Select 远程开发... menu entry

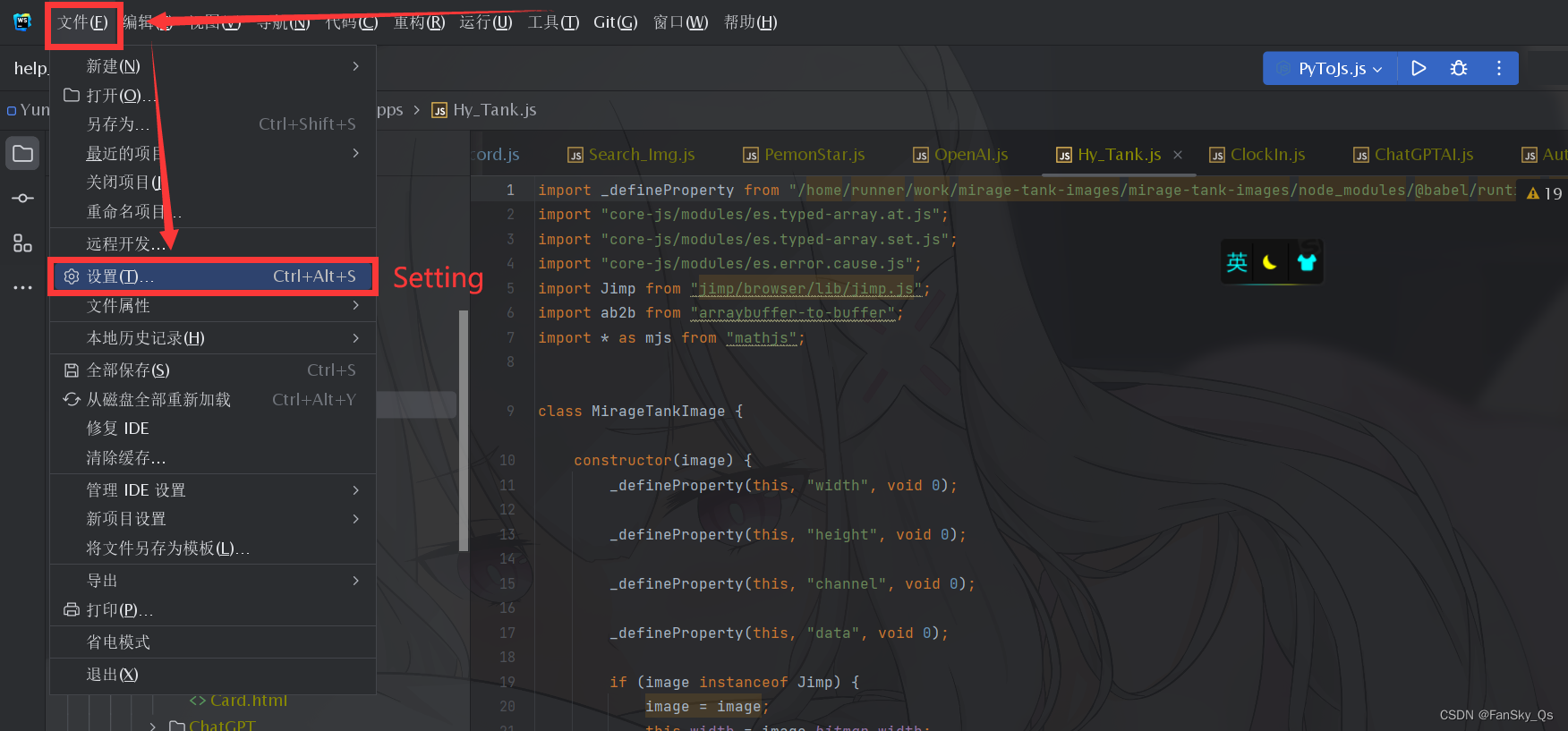tap(213, 243)
